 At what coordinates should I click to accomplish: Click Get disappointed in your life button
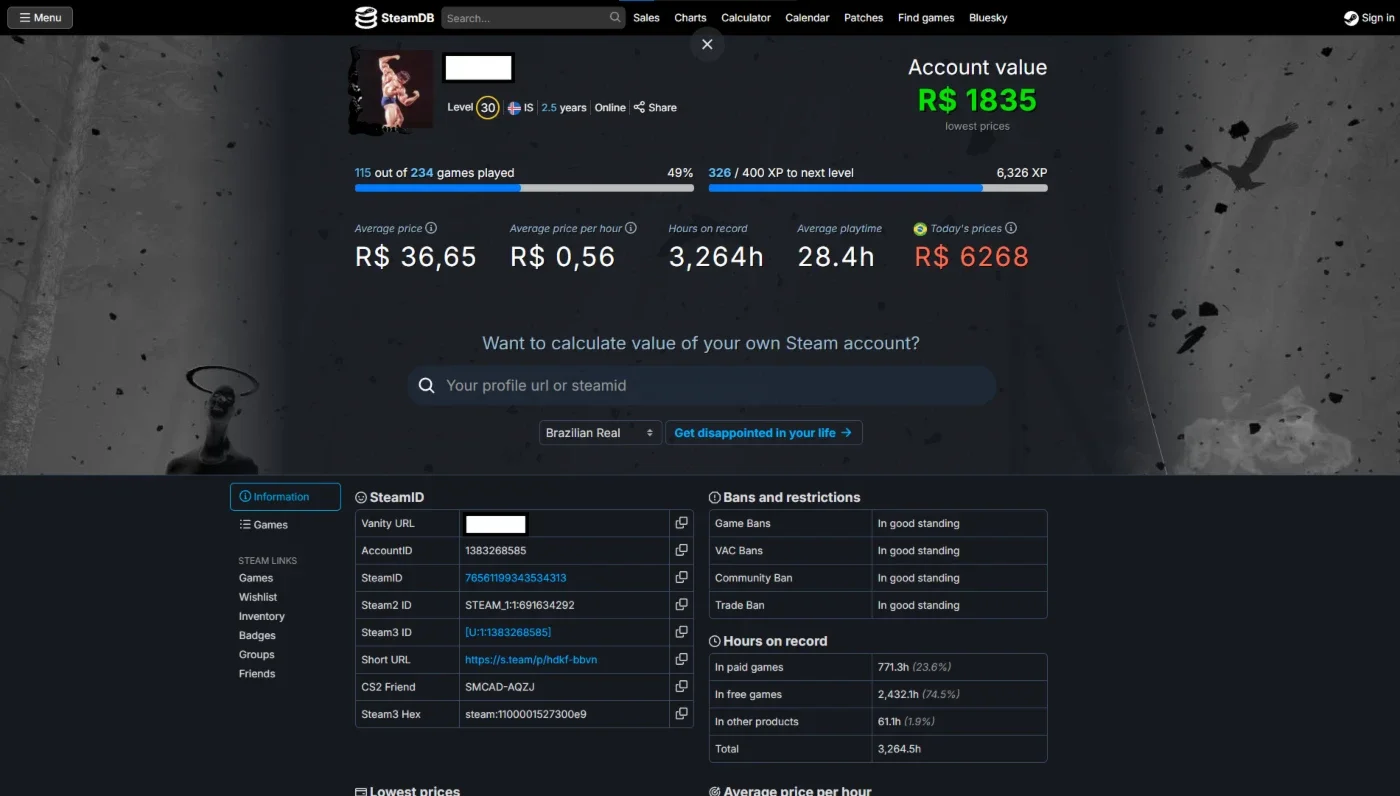764,433
